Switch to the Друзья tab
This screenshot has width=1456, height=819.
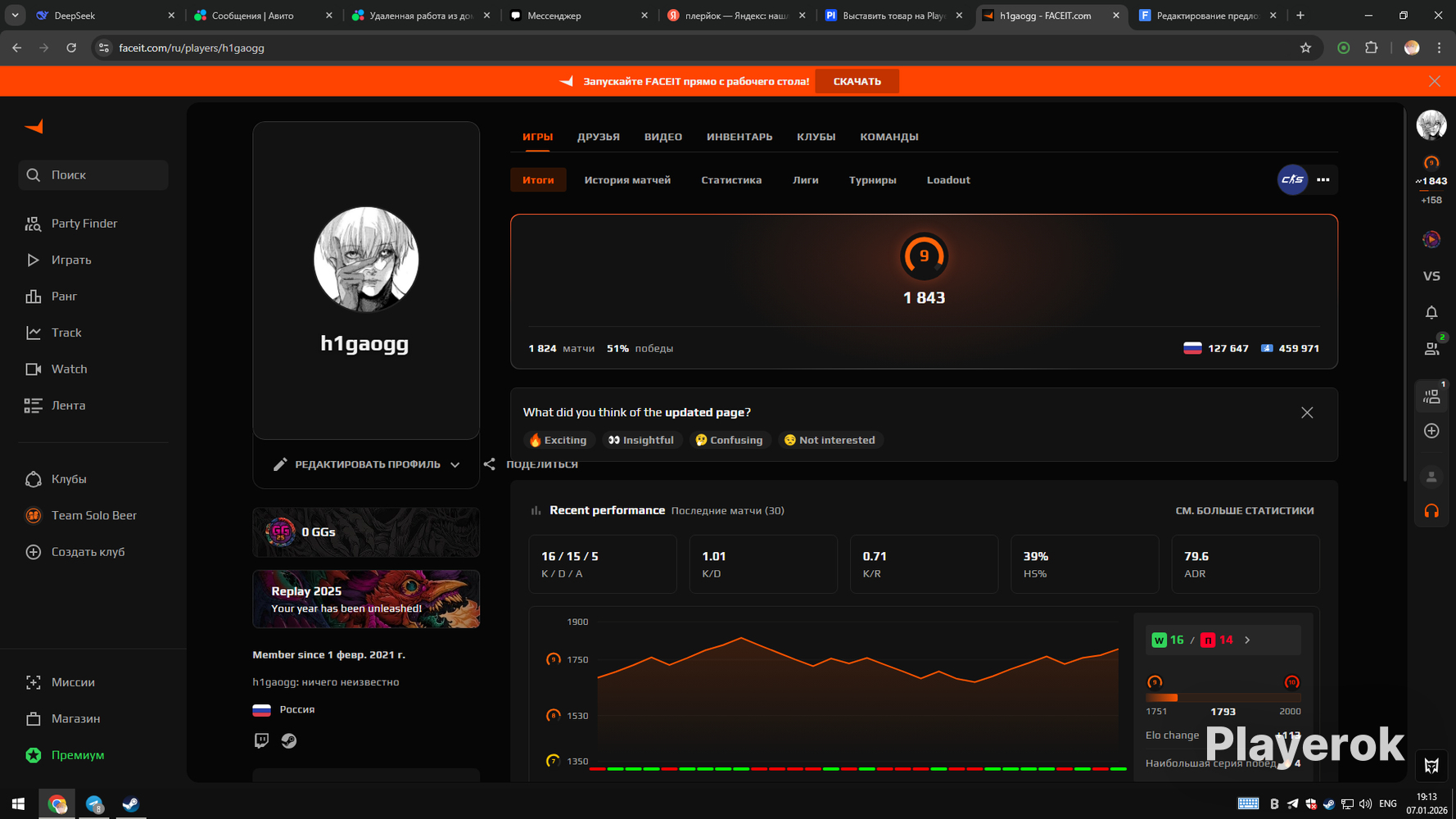(x=598, y=137)
